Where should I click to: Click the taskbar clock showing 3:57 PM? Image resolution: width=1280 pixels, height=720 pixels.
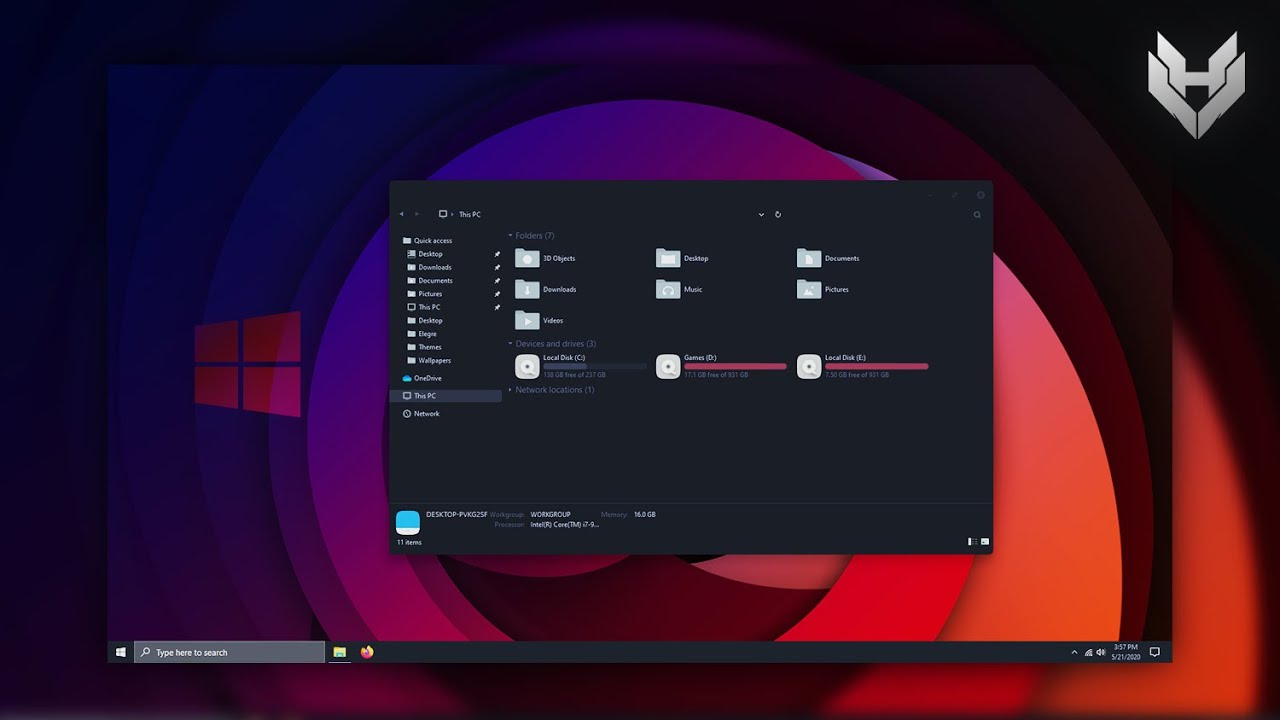coord(1125,652)
